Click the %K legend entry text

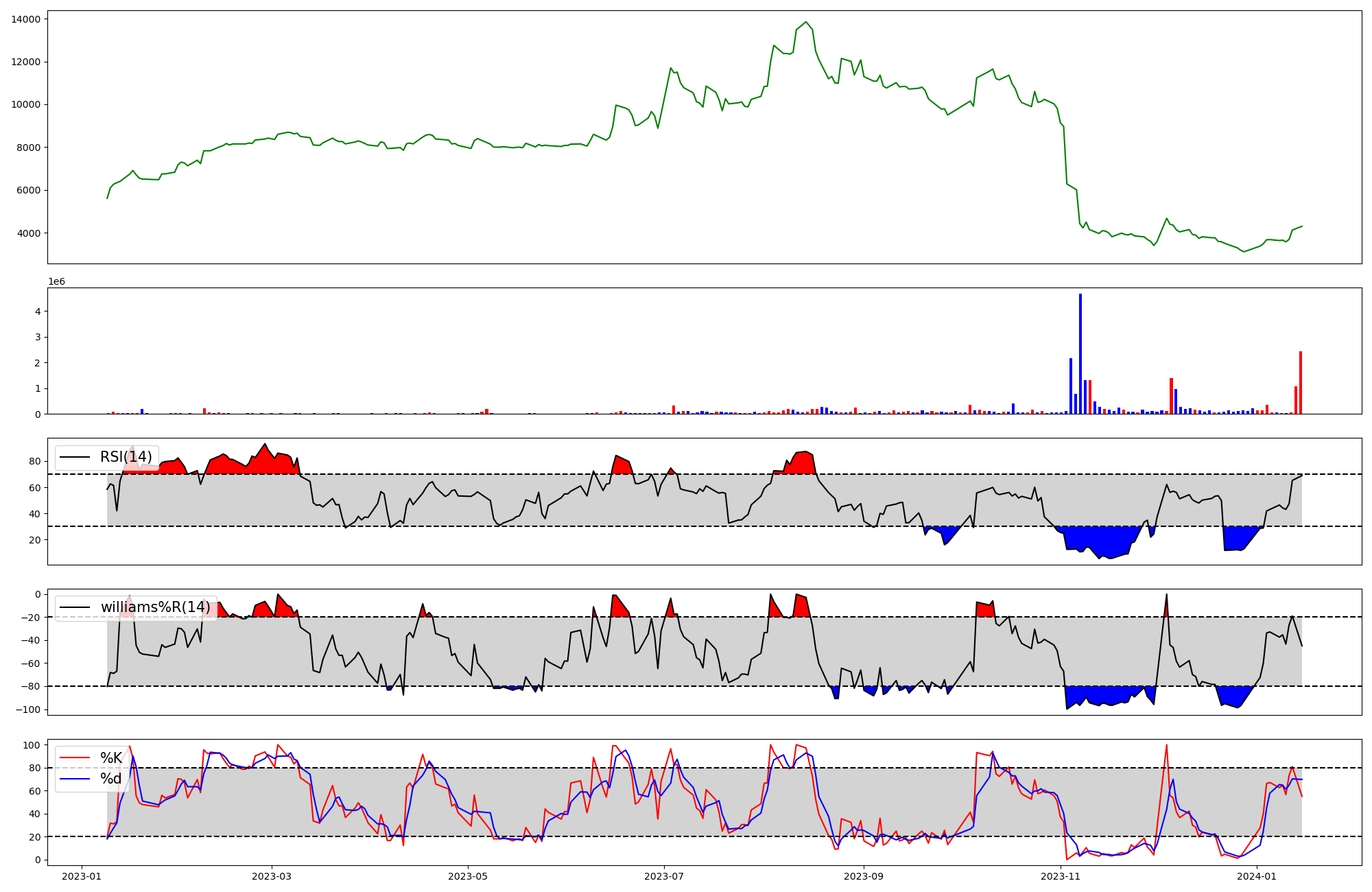pyautogui.click(x=111, y=758)
